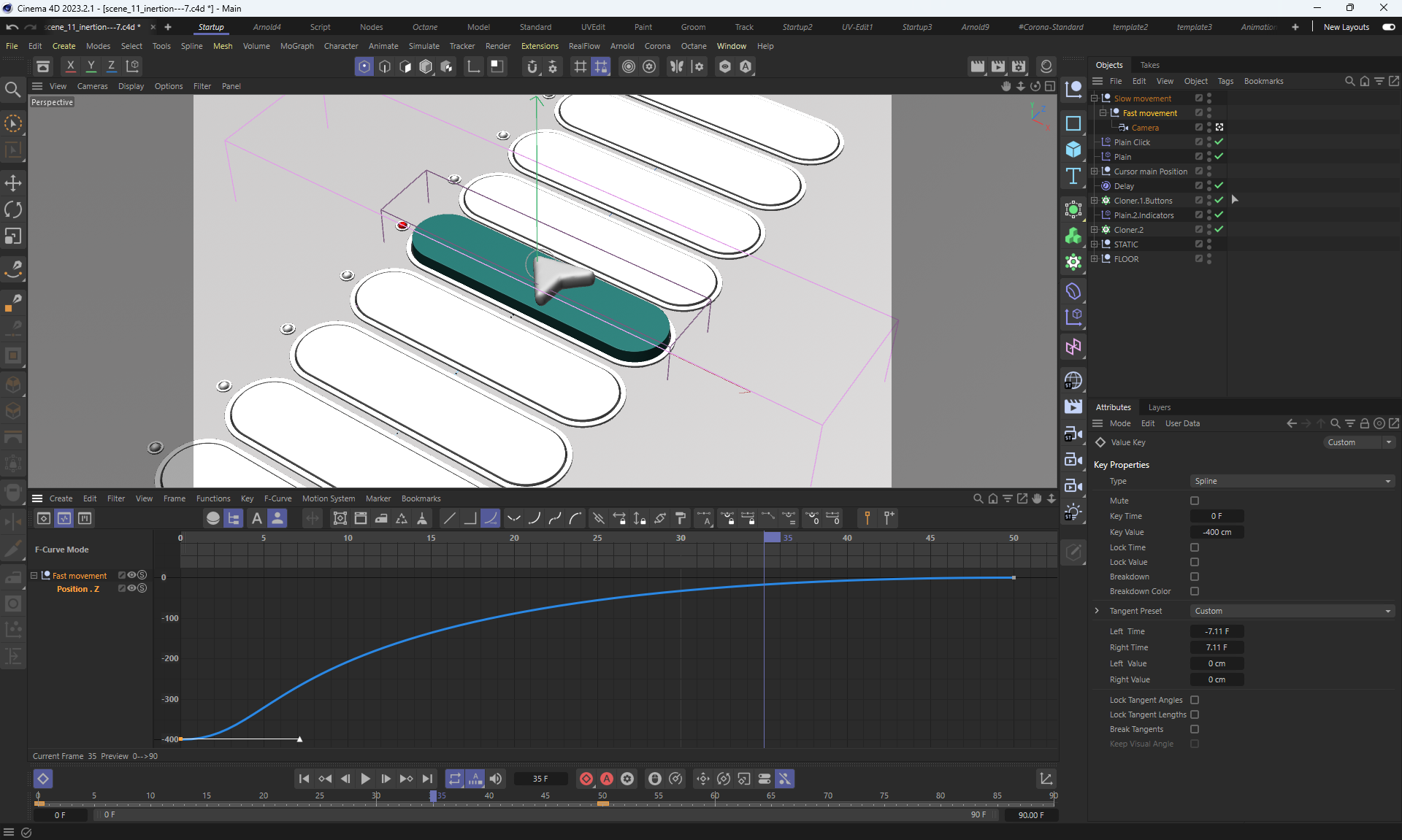Open the F-Curve menu in timeline
Viewport: 1402px width, 840px height.
(x=277, y=498)
